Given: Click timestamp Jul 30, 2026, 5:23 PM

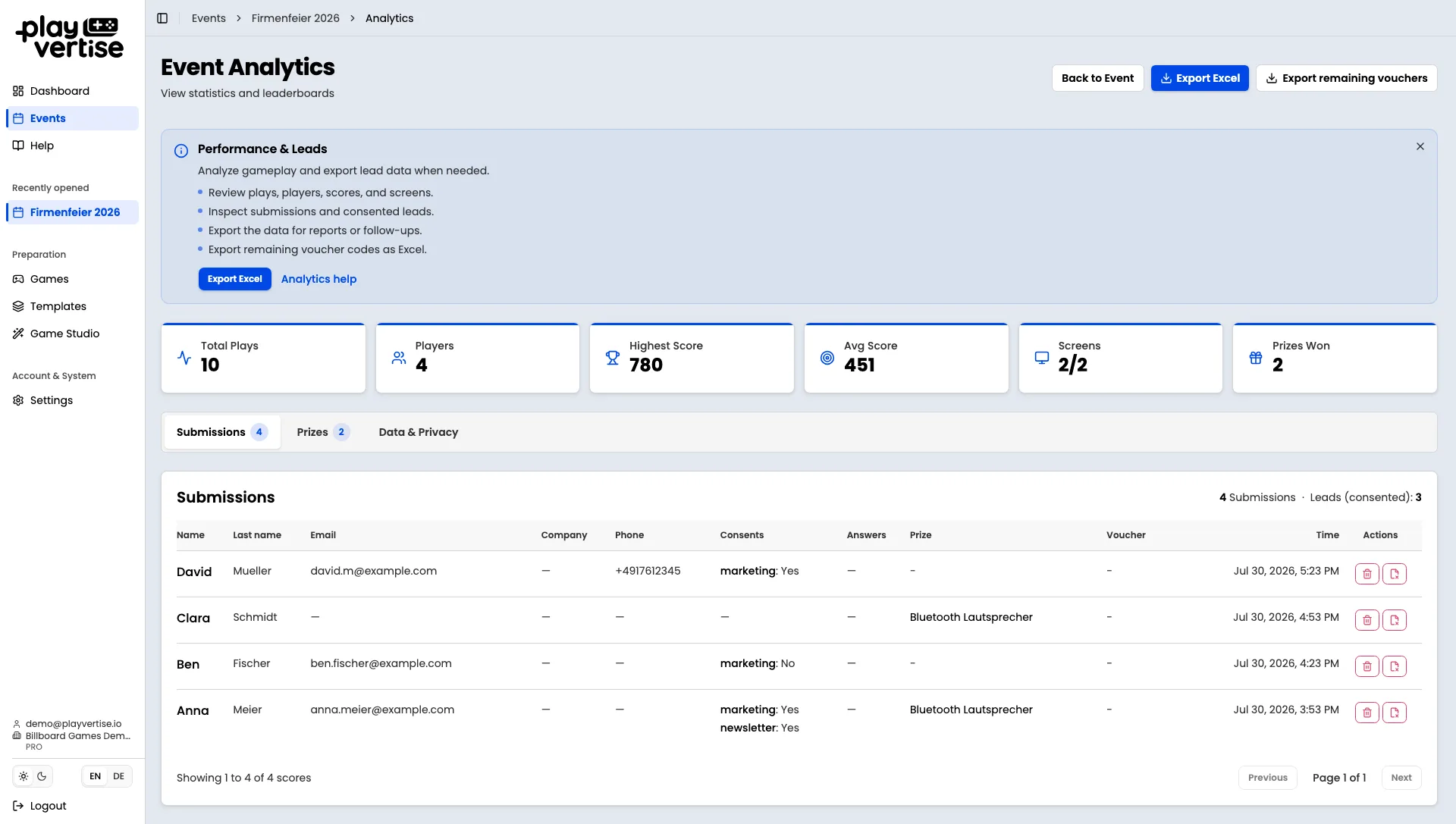Looking at the screenshot, I should (x=1286, y=571).
